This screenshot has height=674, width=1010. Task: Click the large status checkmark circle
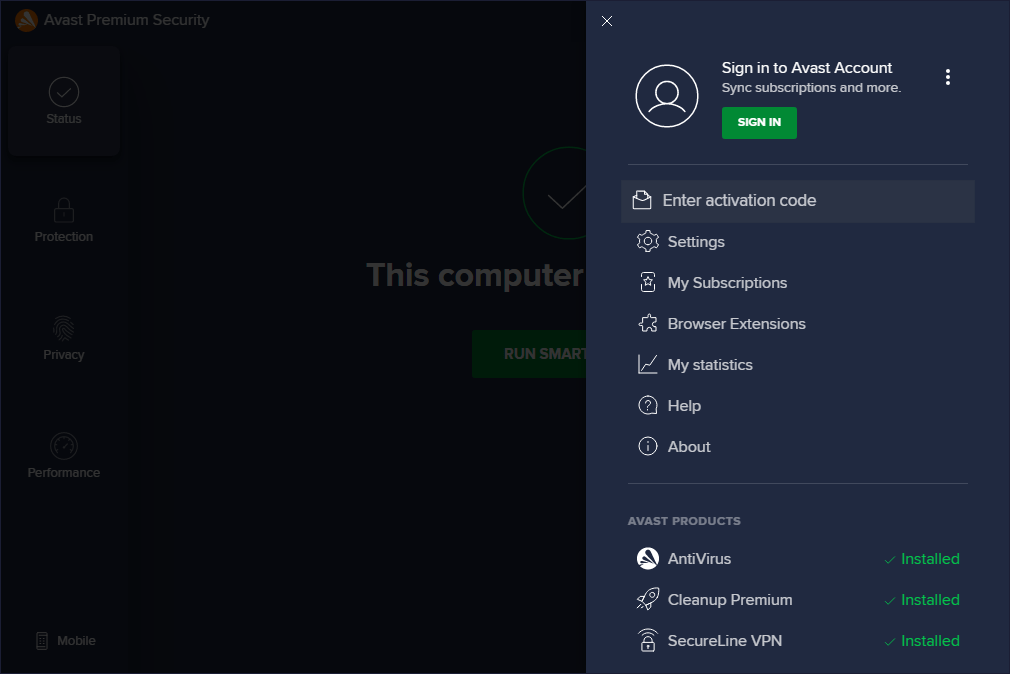pyautogui.click(x=555, y=193)
